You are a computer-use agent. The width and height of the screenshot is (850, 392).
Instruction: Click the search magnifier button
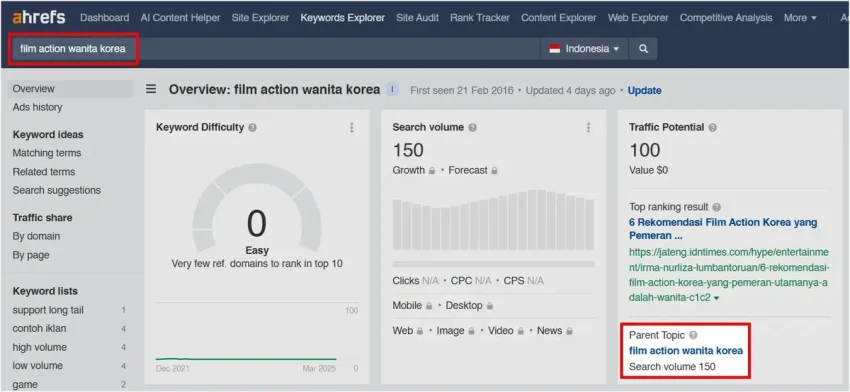click(x=643, y=49)
